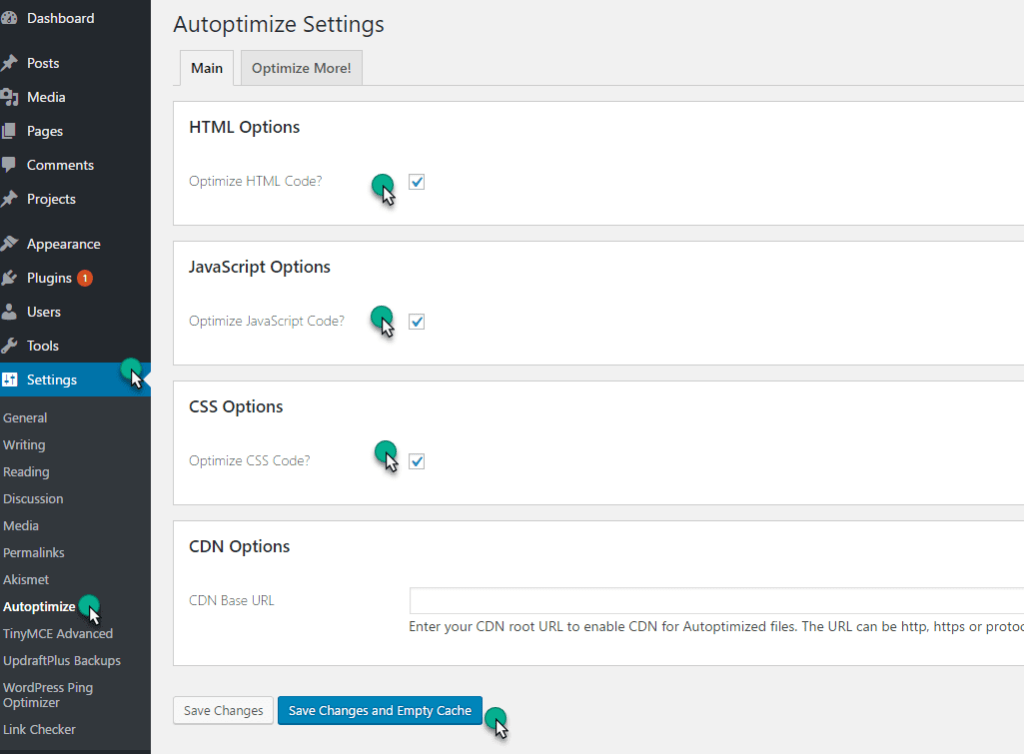Viewport: 1024px width, 754px height.
Task: Click the Comments bubble icon
Action: point(8,165)
